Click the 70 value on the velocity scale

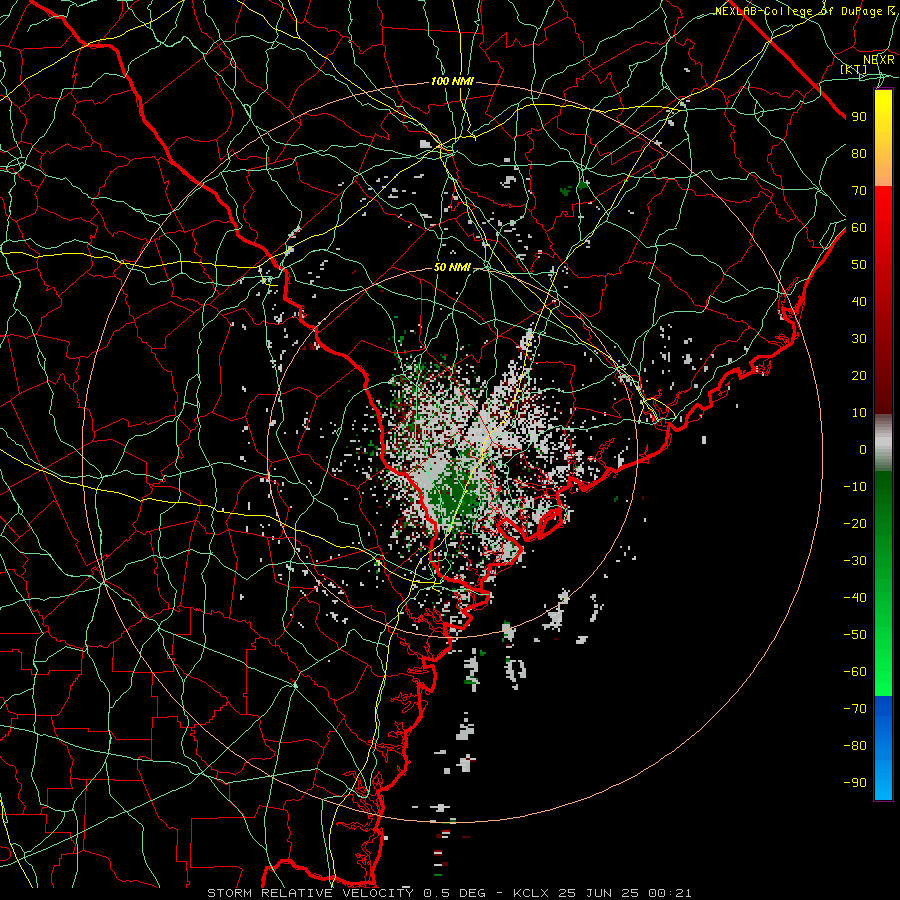point(859,191)
